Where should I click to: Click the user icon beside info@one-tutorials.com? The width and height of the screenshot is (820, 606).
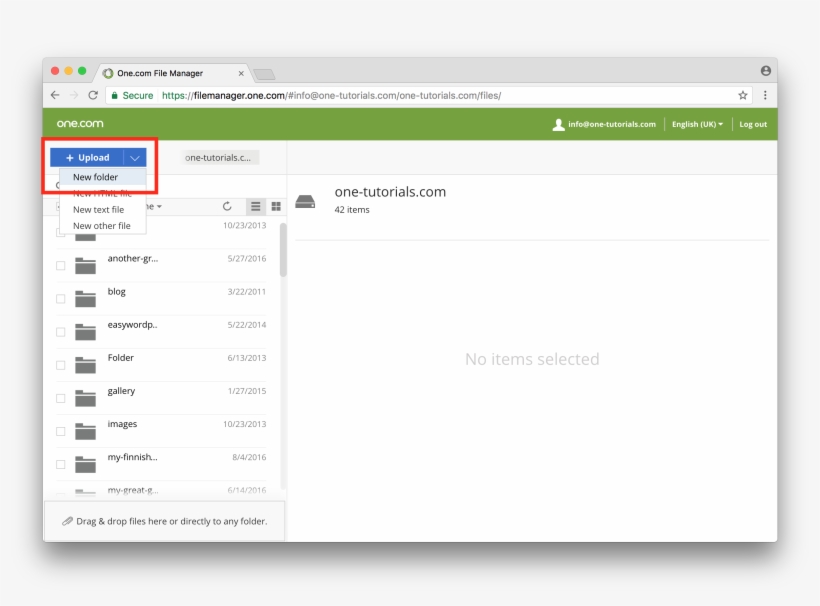pyautogui.click(x=559, y=124)
